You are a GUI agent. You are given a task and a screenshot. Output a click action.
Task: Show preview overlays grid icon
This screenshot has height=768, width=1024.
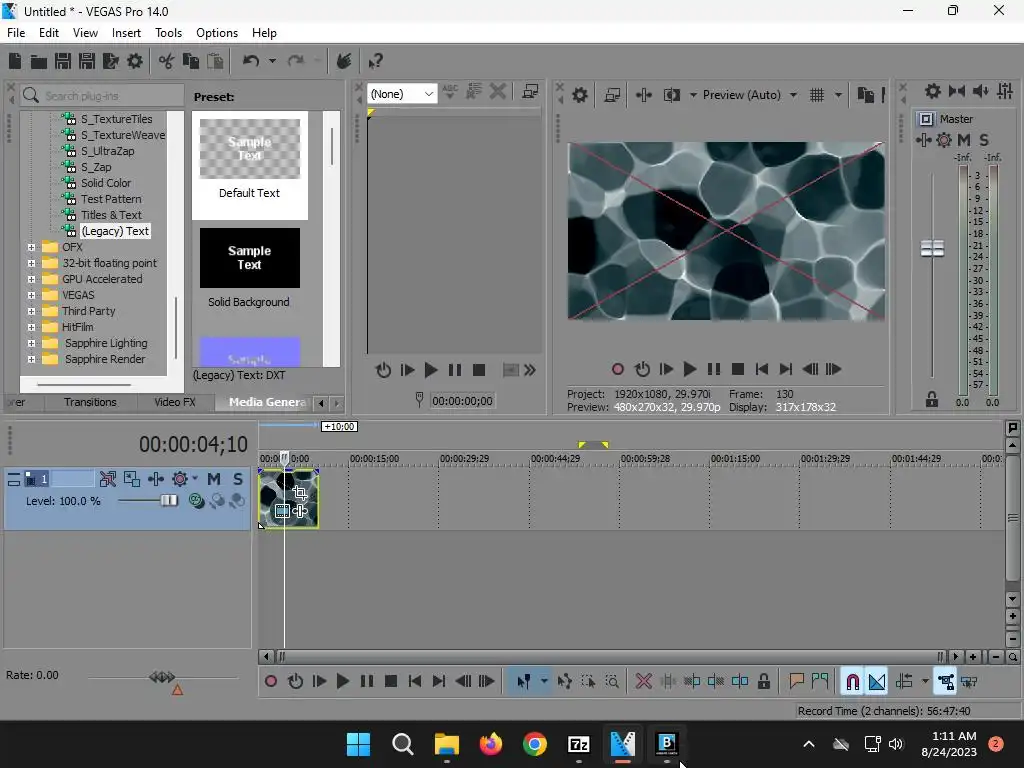[x=817, y=95]
